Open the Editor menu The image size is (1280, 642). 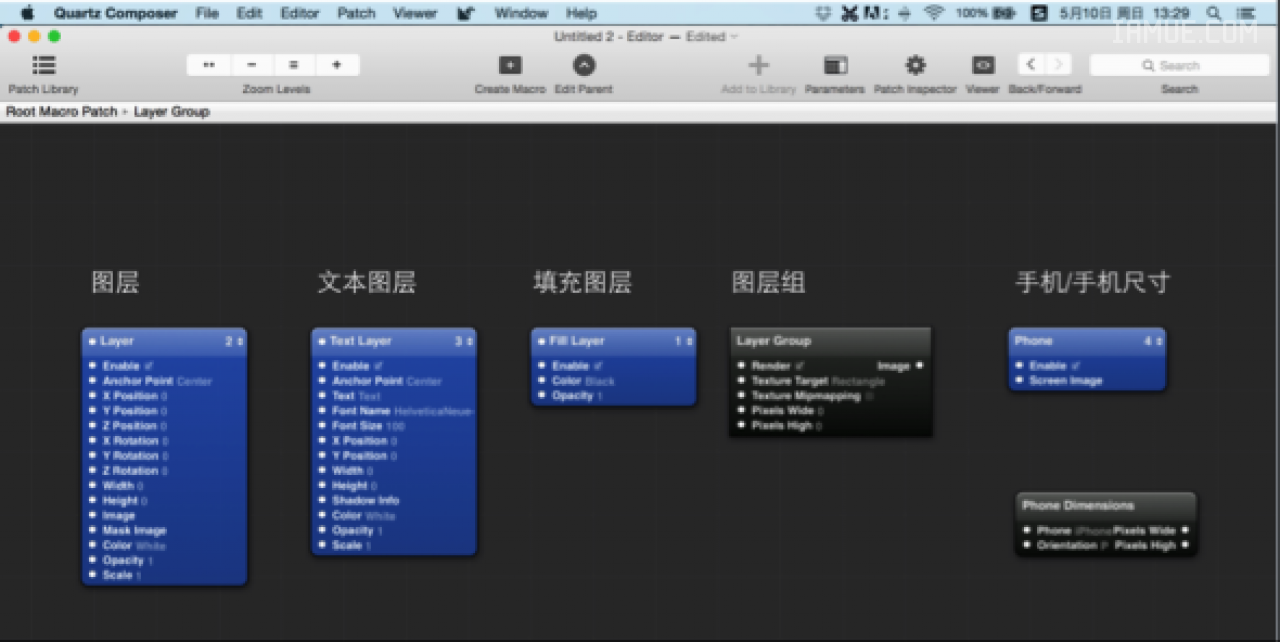(x=300, y=13)
